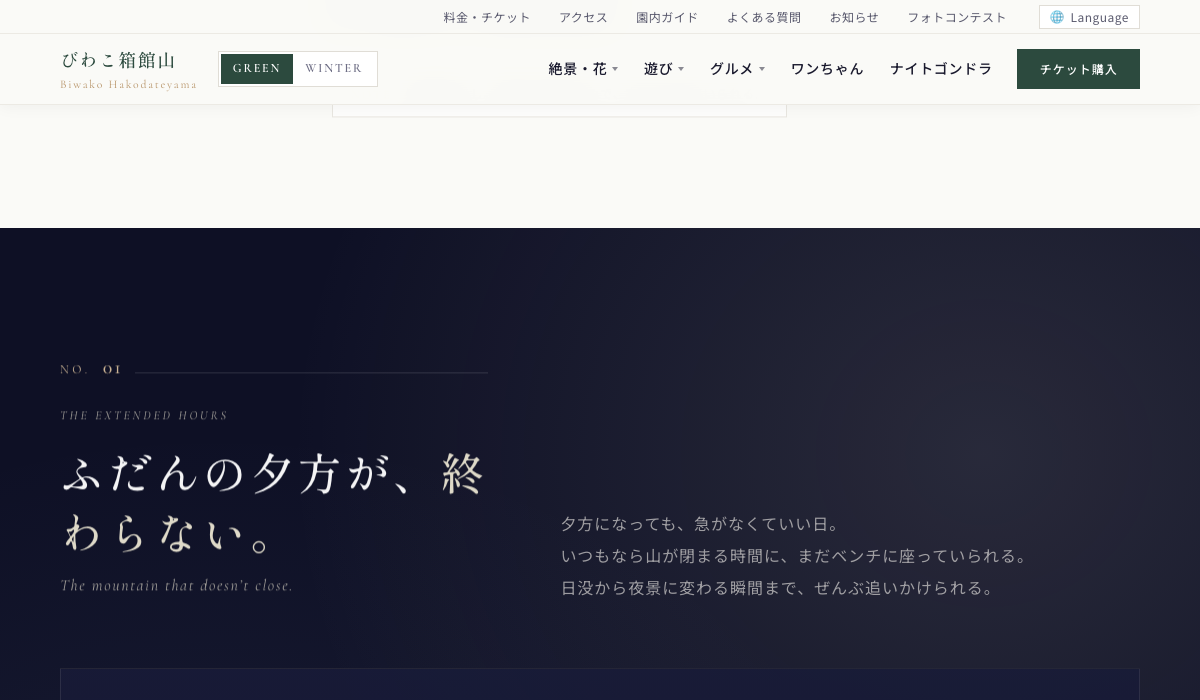This screenshot has height=700, width=1200.
Task: Click the text The mountain that doesn't close.
Action: tap(177, 586)
